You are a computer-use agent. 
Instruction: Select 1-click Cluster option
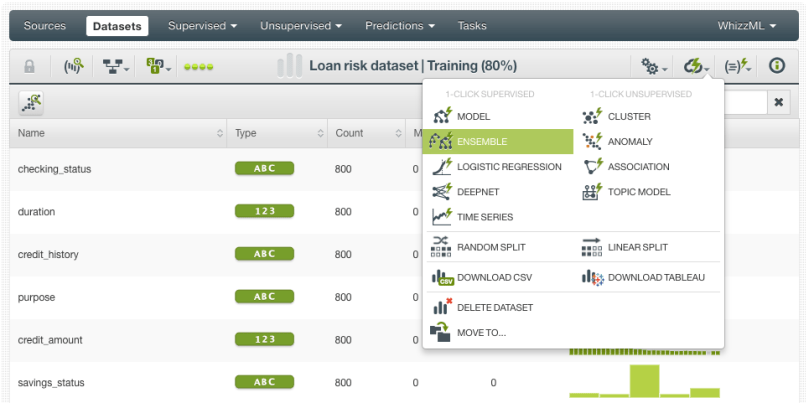coord(628,117)
